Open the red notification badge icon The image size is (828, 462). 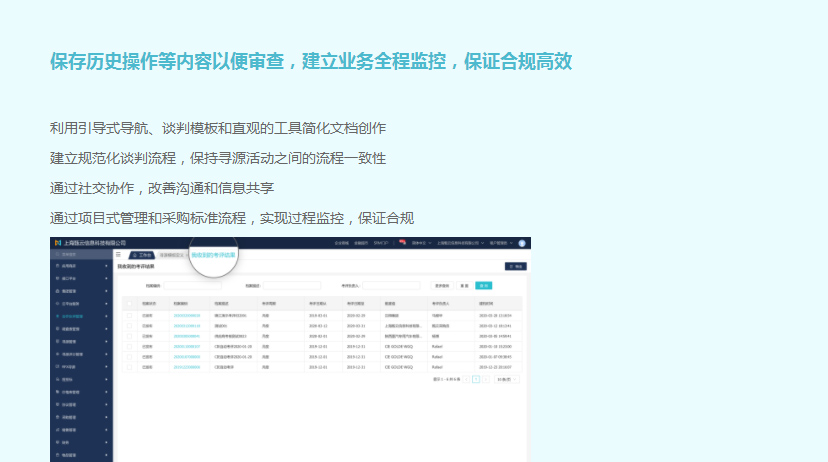(402, 242)
